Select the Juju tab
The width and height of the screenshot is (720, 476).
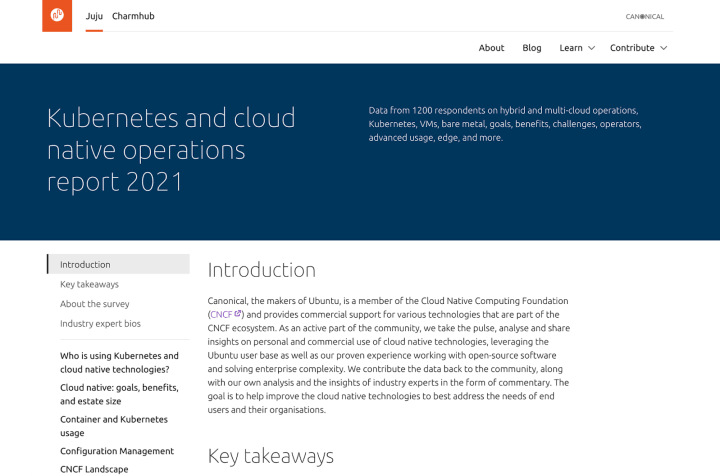(x=94, y=16)
